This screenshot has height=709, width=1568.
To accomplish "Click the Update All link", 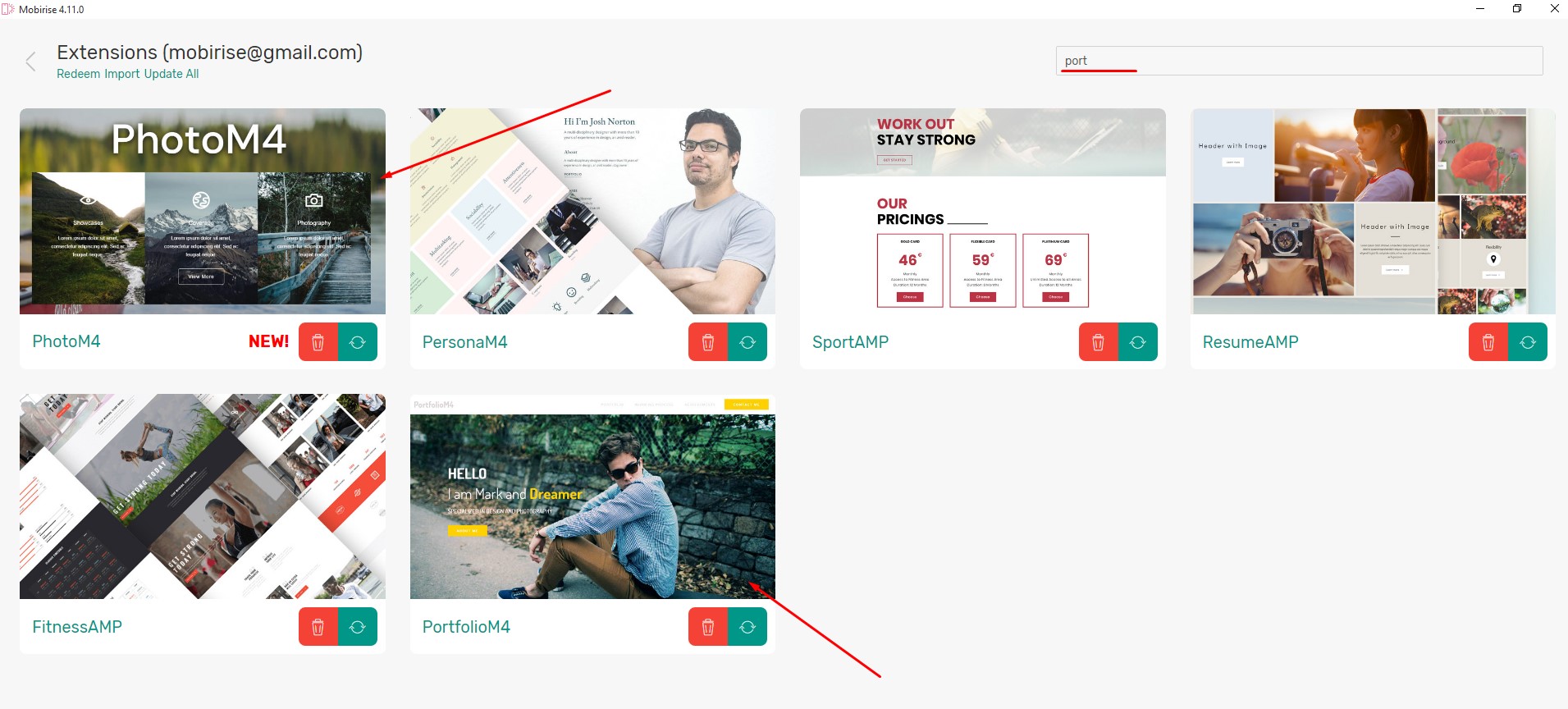I will point(171,74).
